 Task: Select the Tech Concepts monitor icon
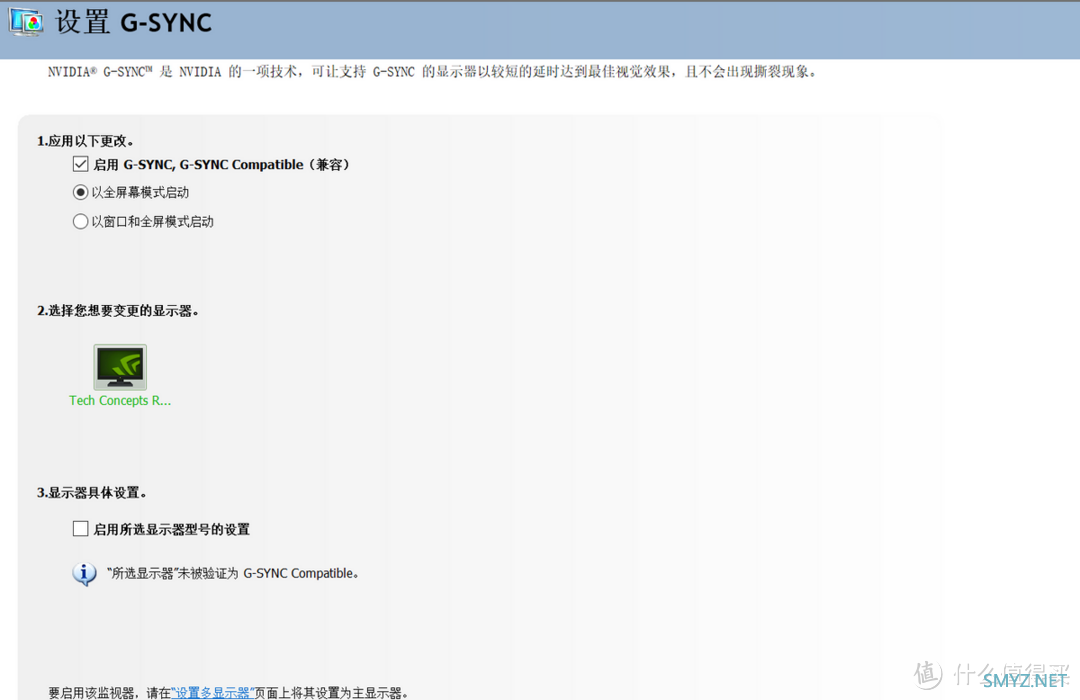click(x=120, y=367)
